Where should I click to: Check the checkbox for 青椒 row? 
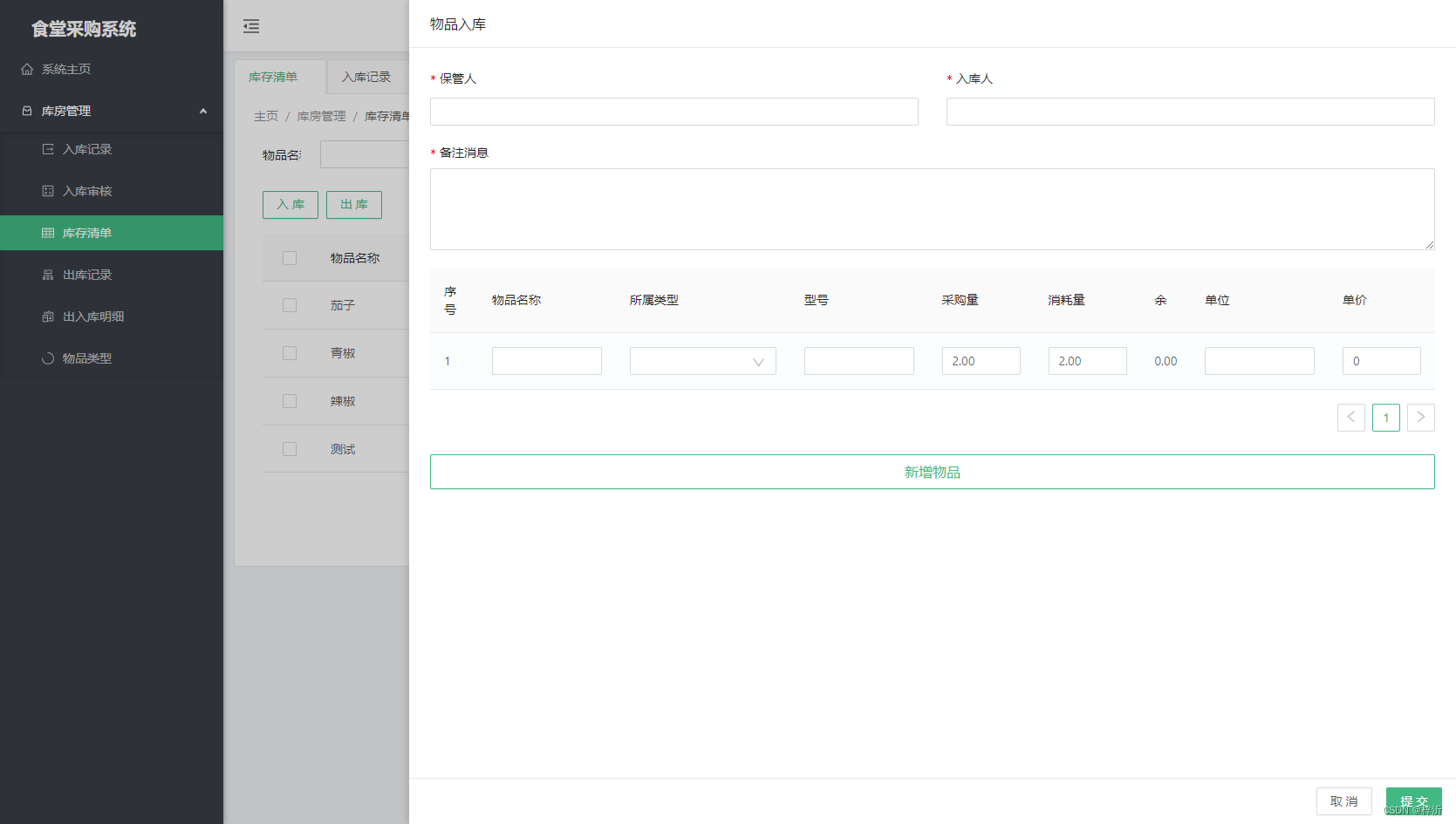(290, 353)
